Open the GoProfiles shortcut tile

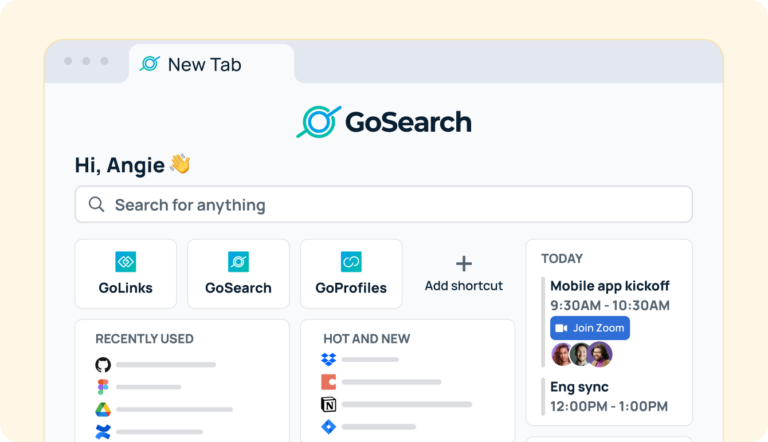351,273
